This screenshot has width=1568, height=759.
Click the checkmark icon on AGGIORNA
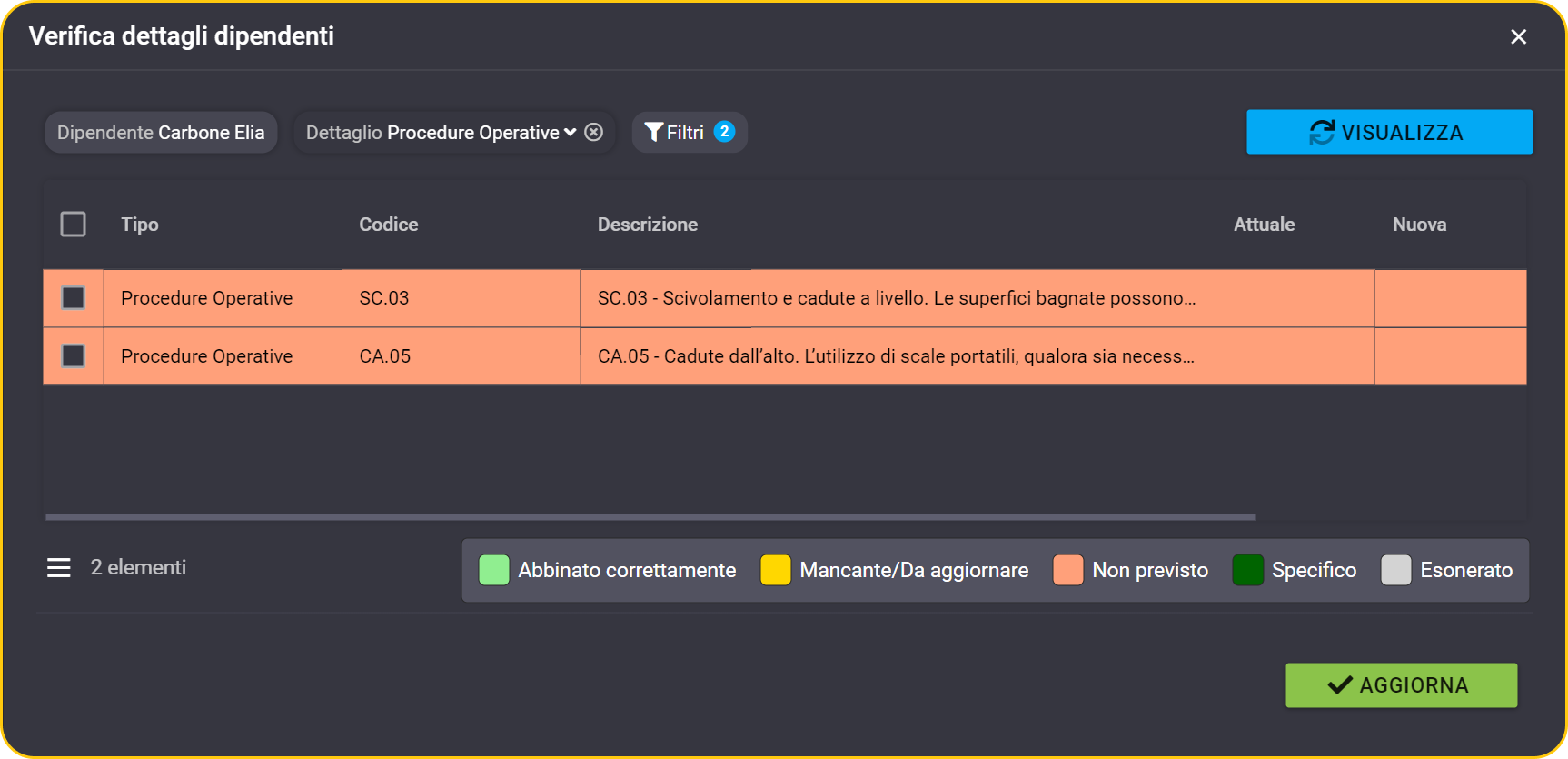click(1340, 685)
